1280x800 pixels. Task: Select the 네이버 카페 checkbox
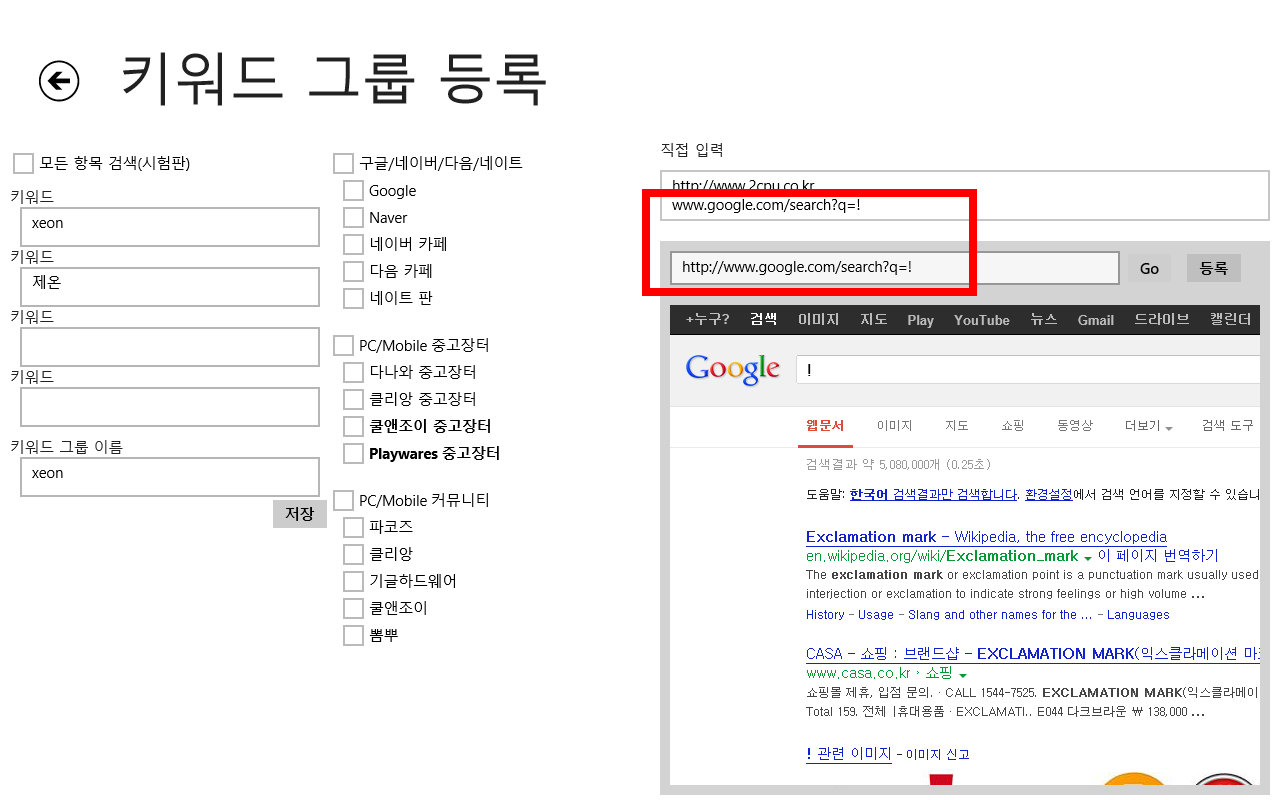(x=353, y=244)
